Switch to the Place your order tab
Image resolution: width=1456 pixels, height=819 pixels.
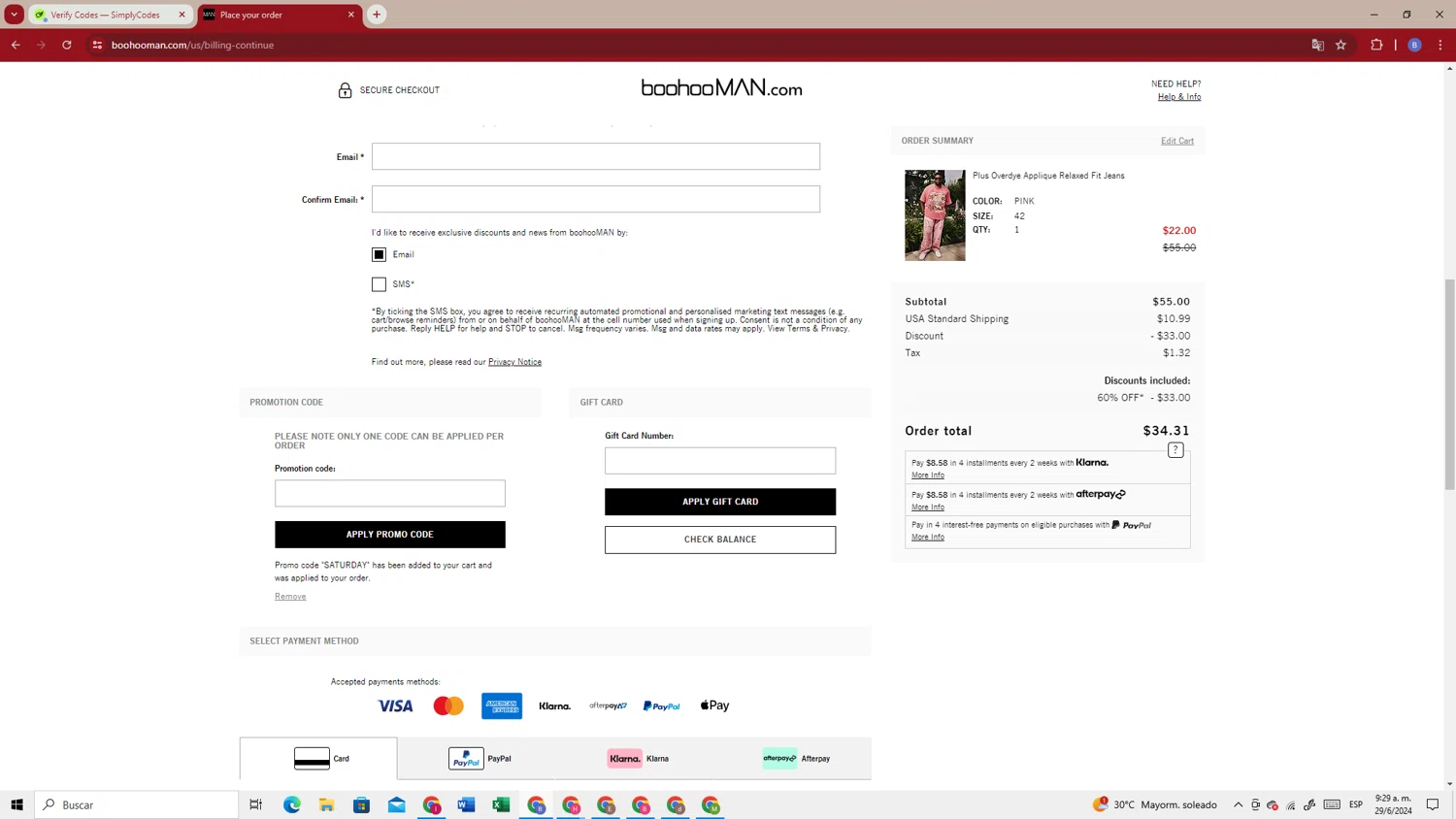280,15
